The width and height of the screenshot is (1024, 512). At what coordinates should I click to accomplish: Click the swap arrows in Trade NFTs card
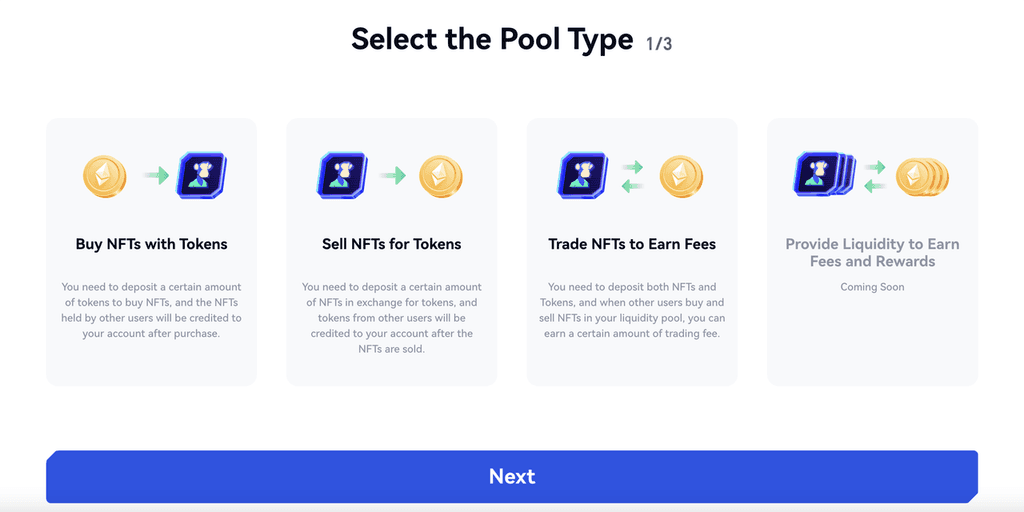[632, 177]
